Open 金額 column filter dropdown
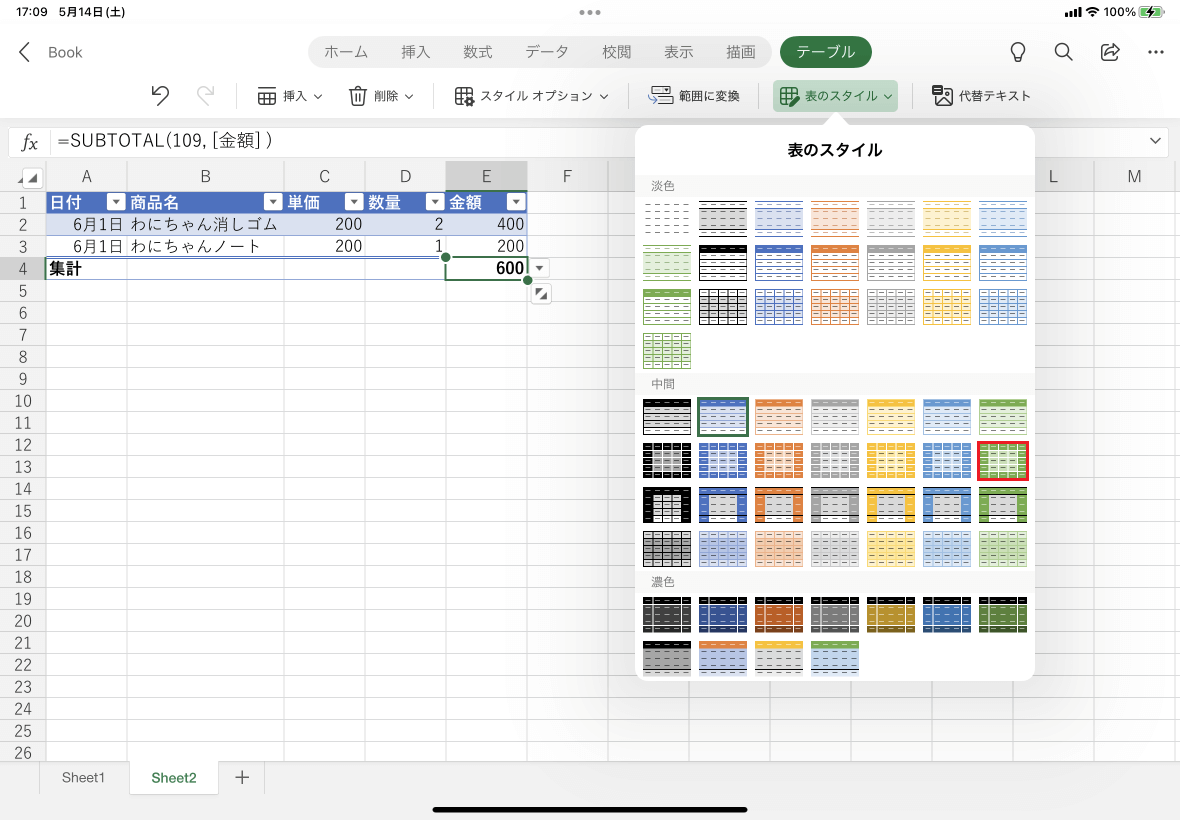Screen dimensions: 1180x820 [515, 202]
